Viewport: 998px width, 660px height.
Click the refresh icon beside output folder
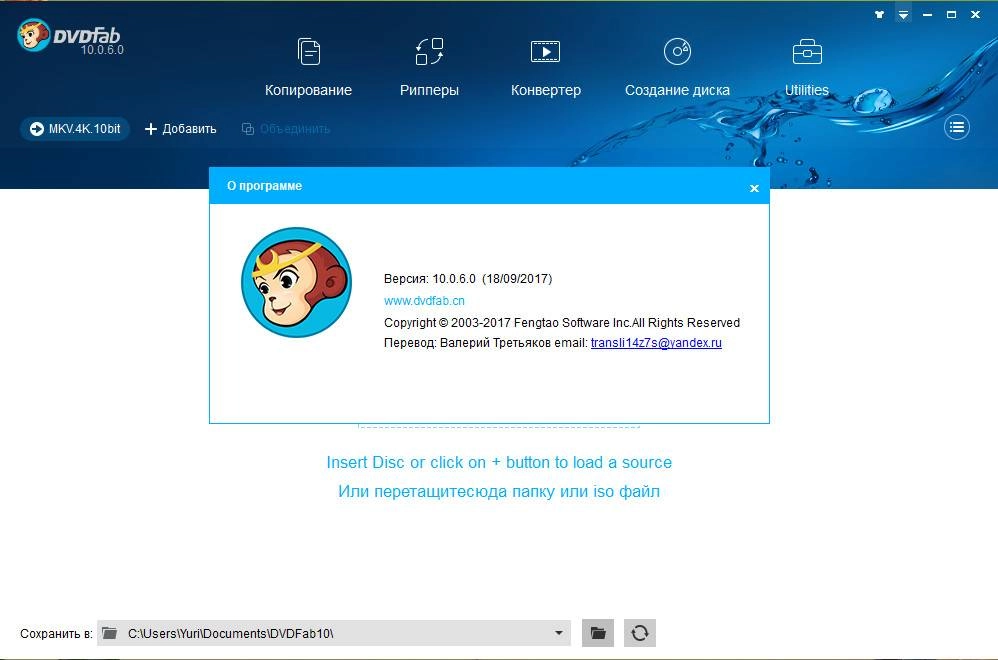coord(640,633)
